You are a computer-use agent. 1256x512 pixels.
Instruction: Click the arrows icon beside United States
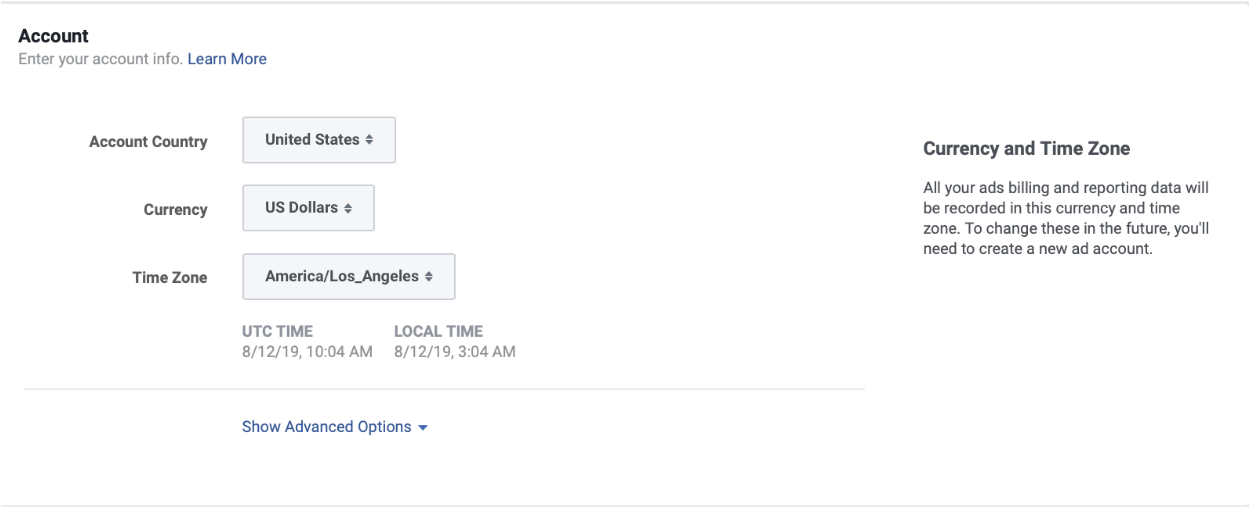click(x=369, y=140)
